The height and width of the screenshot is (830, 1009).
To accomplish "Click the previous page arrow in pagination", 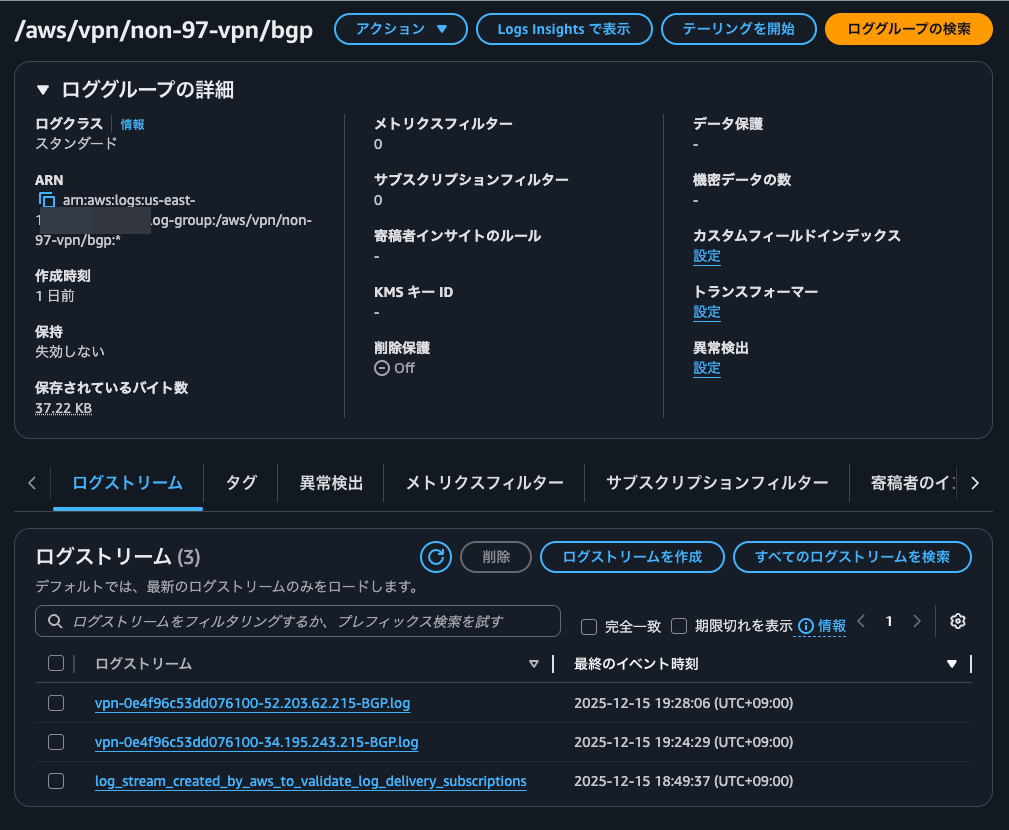I will (x=861, y=620).
